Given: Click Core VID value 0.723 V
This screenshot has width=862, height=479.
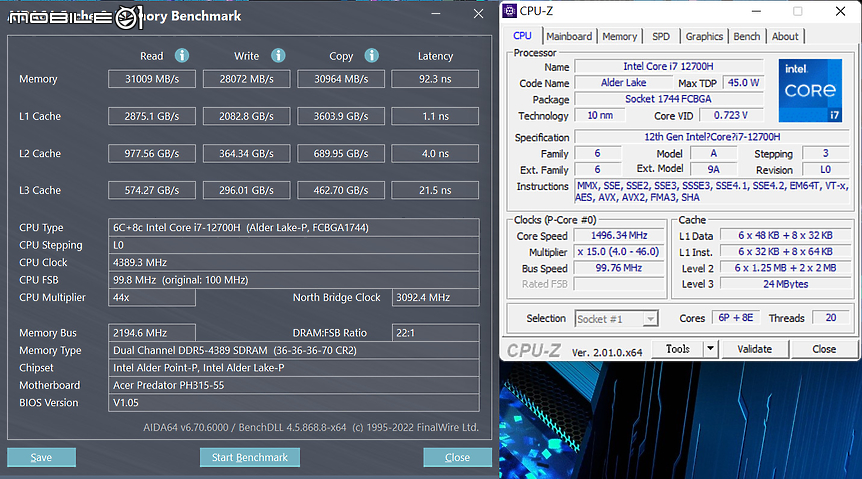Looking at the screenshot, I should click(731, 115).
